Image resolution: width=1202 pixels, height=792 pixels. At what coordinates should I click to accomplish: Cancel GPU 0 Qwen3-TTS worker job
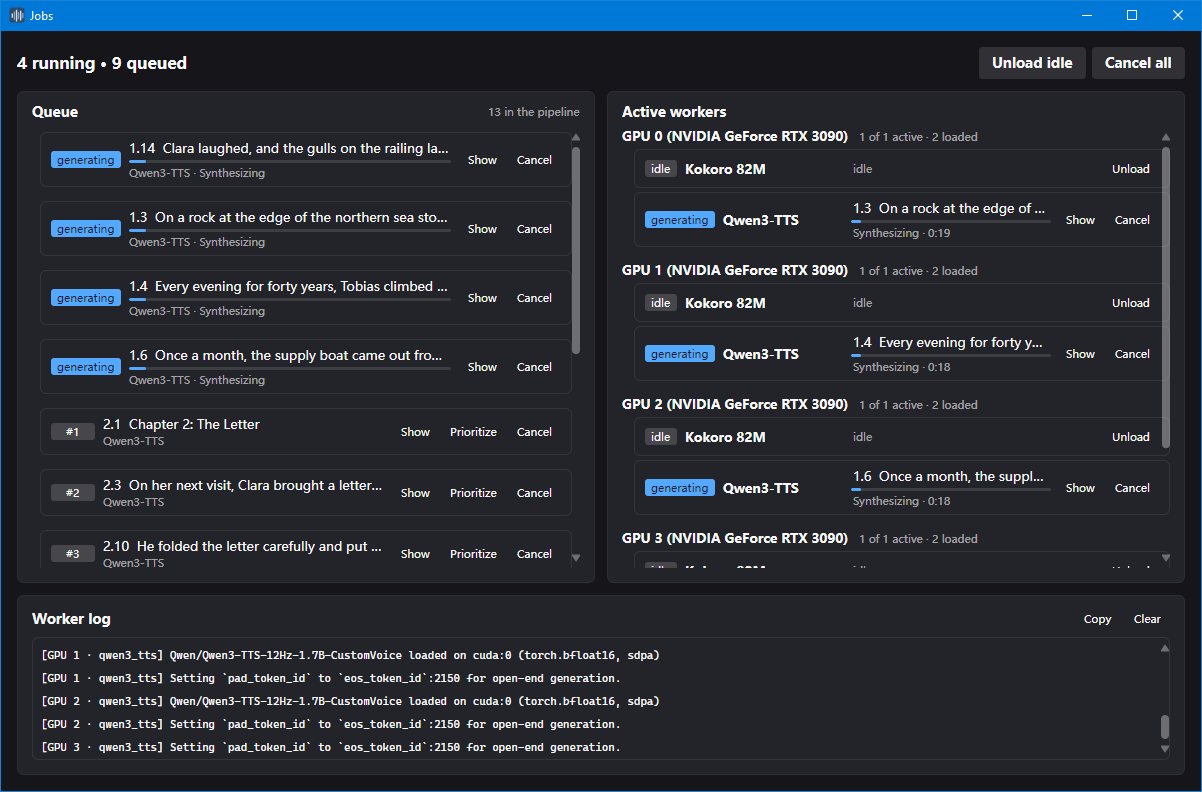[1132, 220]
